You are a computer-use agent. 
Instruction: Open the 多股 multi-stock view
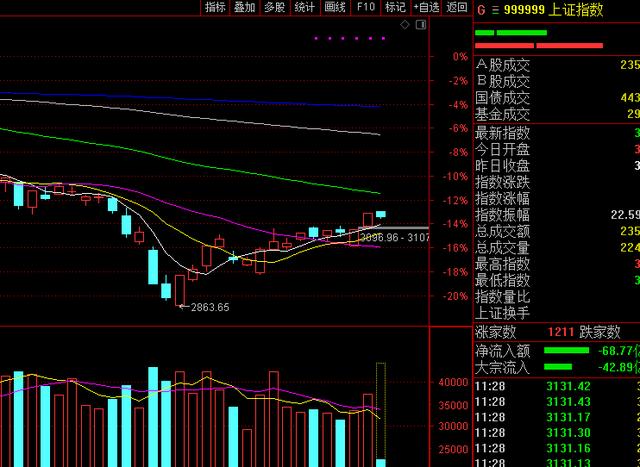[275, 7]
